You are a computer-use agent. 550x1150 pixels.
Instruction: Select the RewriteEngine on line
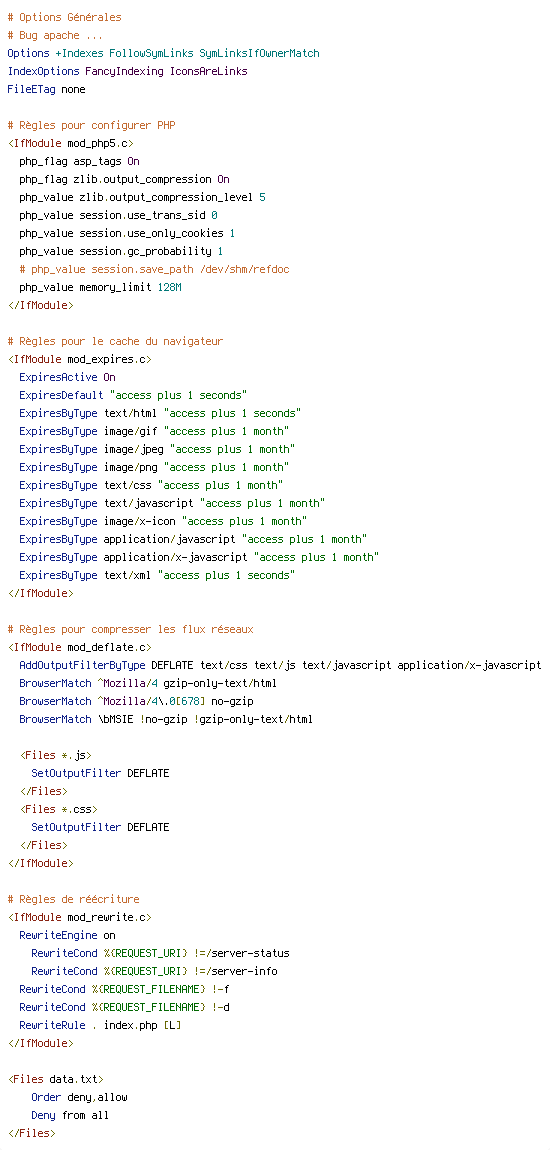[x=67, y=935]
